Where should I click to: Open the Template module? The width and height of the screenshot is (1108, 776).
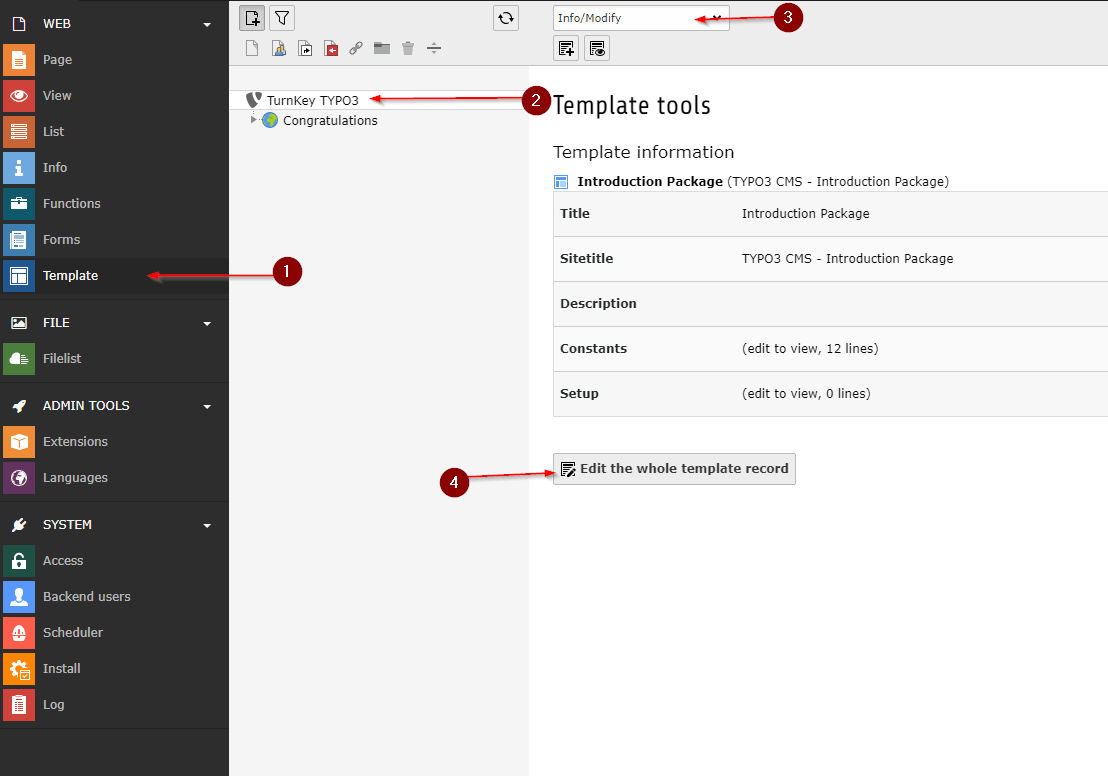pos(113,276)
